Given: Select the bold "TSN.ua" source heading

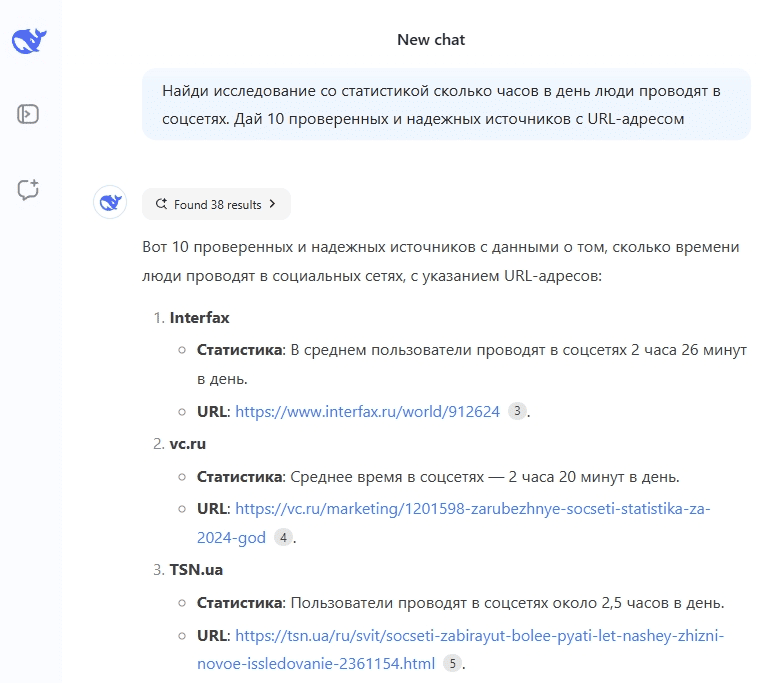Looking at the screenshot, I should click(x=196, y=570).
